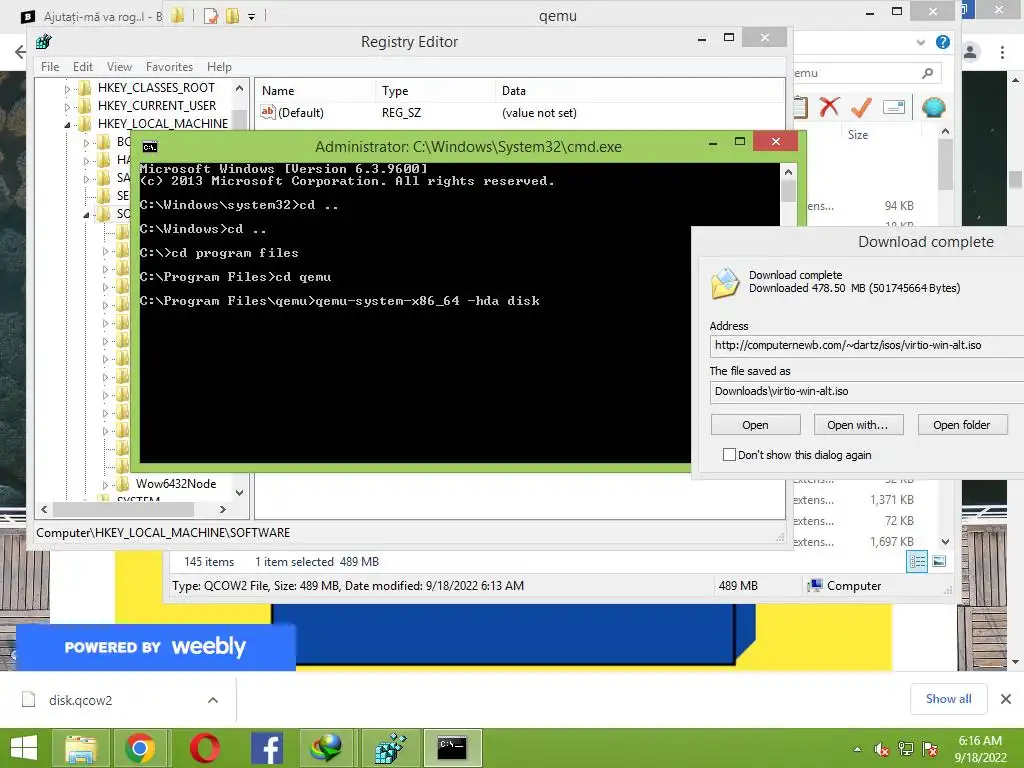Launch Chrome from the taskbar

pyautogui.click(x=140, y=748)
